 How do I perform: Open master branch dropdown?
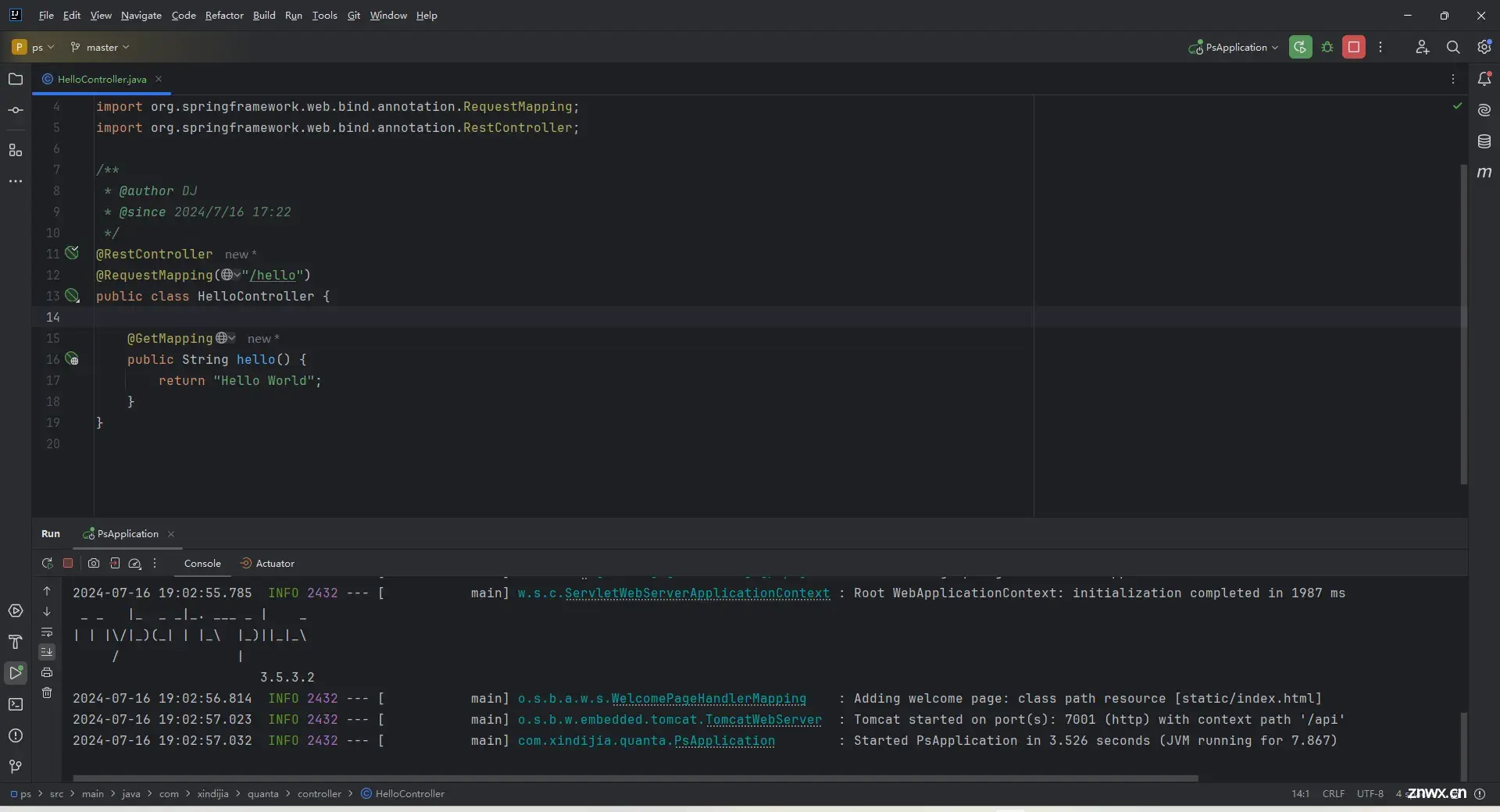pos(100,47)
